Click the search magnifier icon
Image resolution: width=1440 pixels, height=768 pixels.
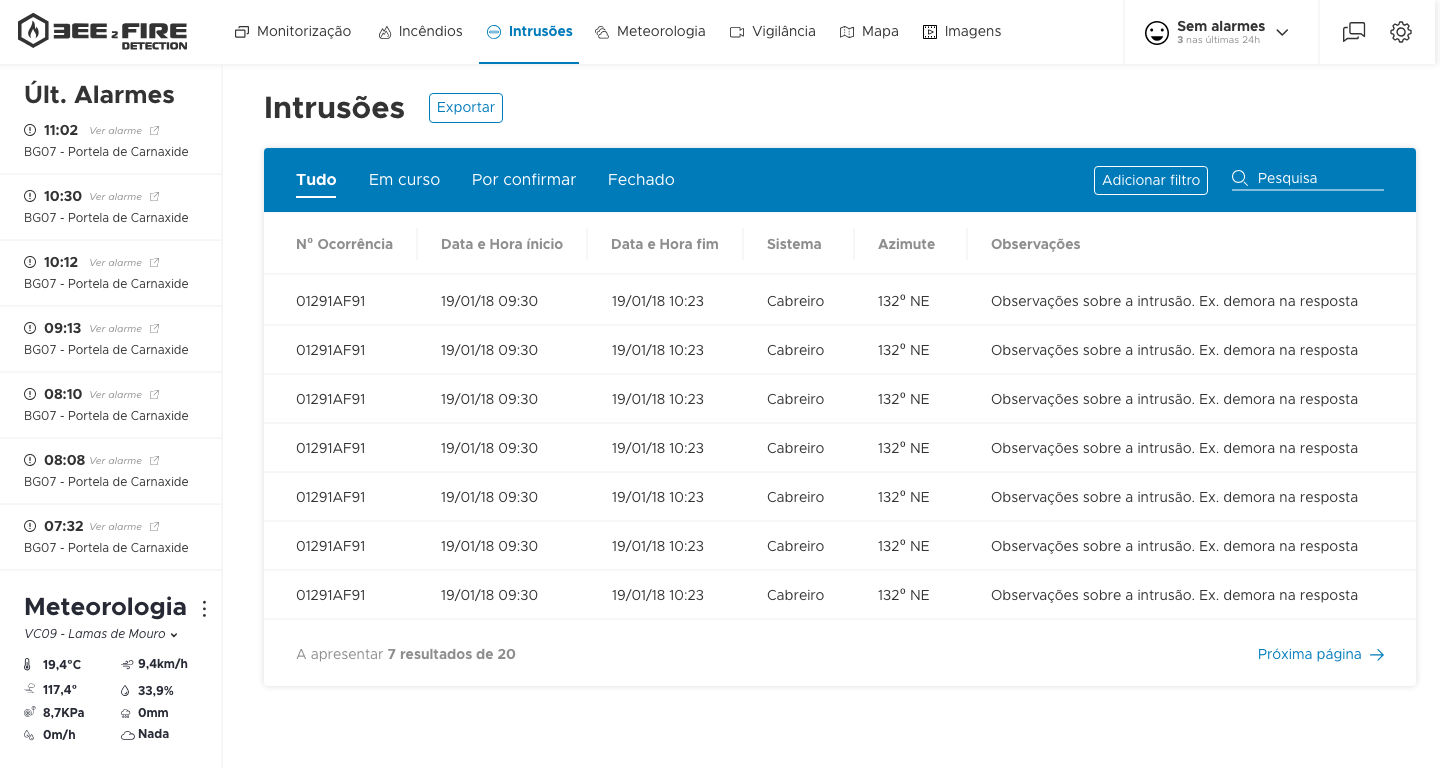pyautogui.click(x=1240, y=178)
